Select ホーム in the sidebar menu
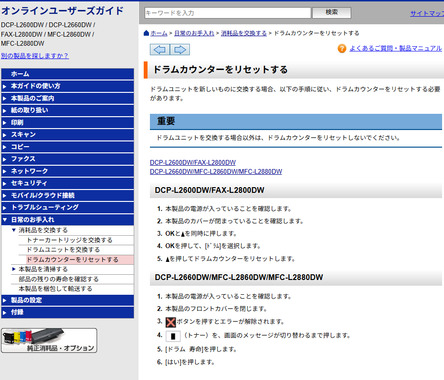444x380 pixels. pyautogui.click(x=68, y=74)
